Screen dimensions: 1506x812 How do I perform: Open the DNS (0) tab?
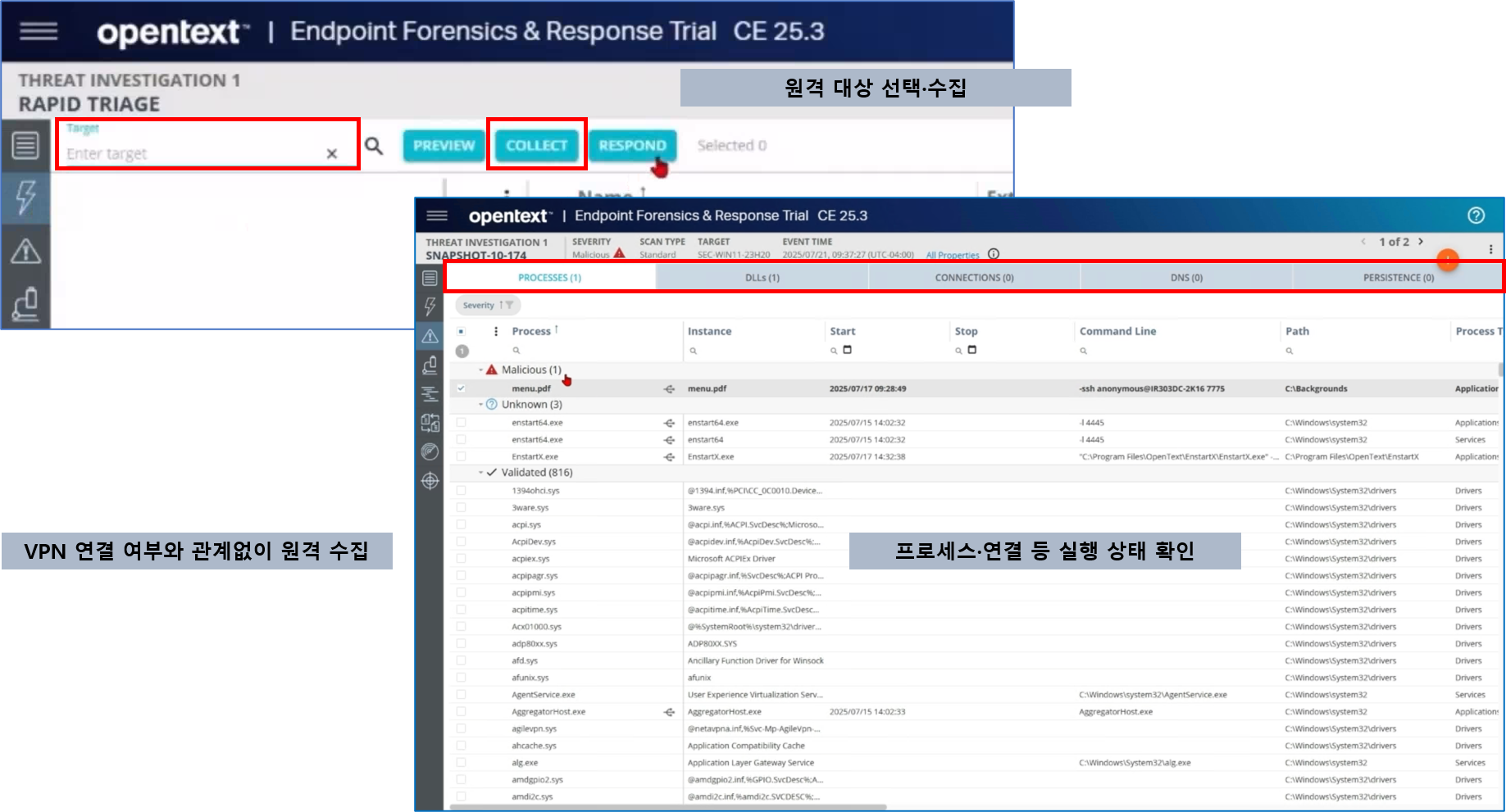pyautogui.click(x=1186, y=278)
